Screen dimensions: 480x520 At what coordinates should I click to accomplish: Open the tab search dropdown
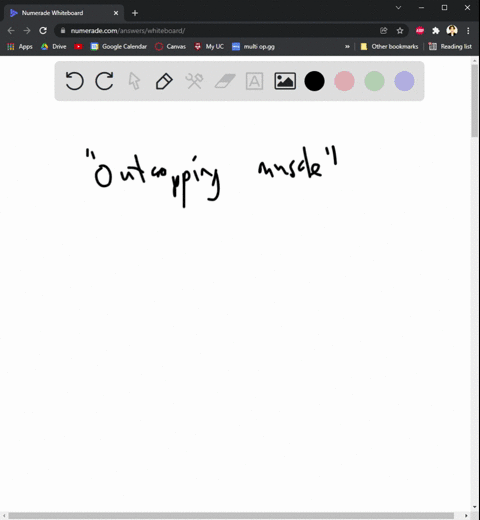pyautogui.click(x=398, y=7)
